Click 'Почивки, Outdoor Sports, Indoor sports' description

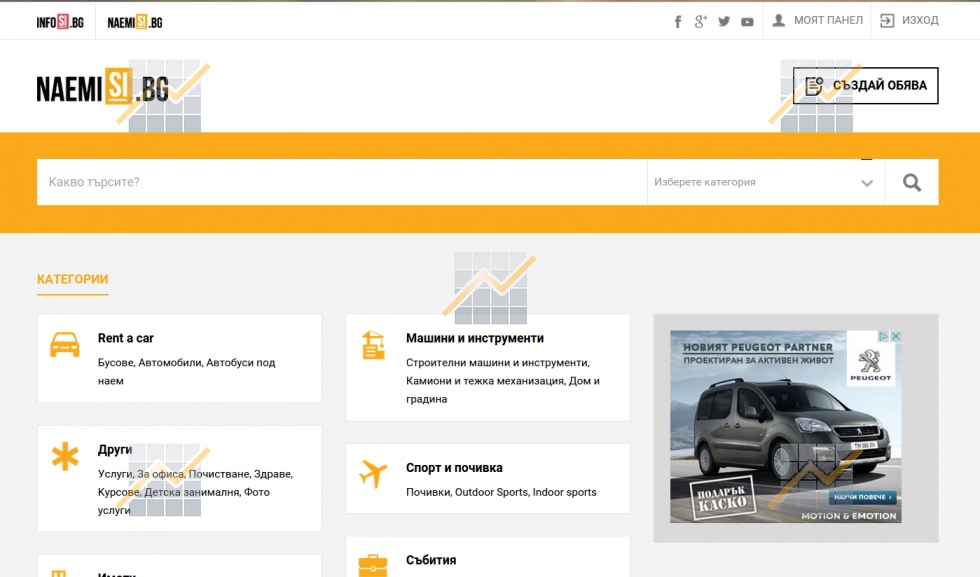coord(501,493)
